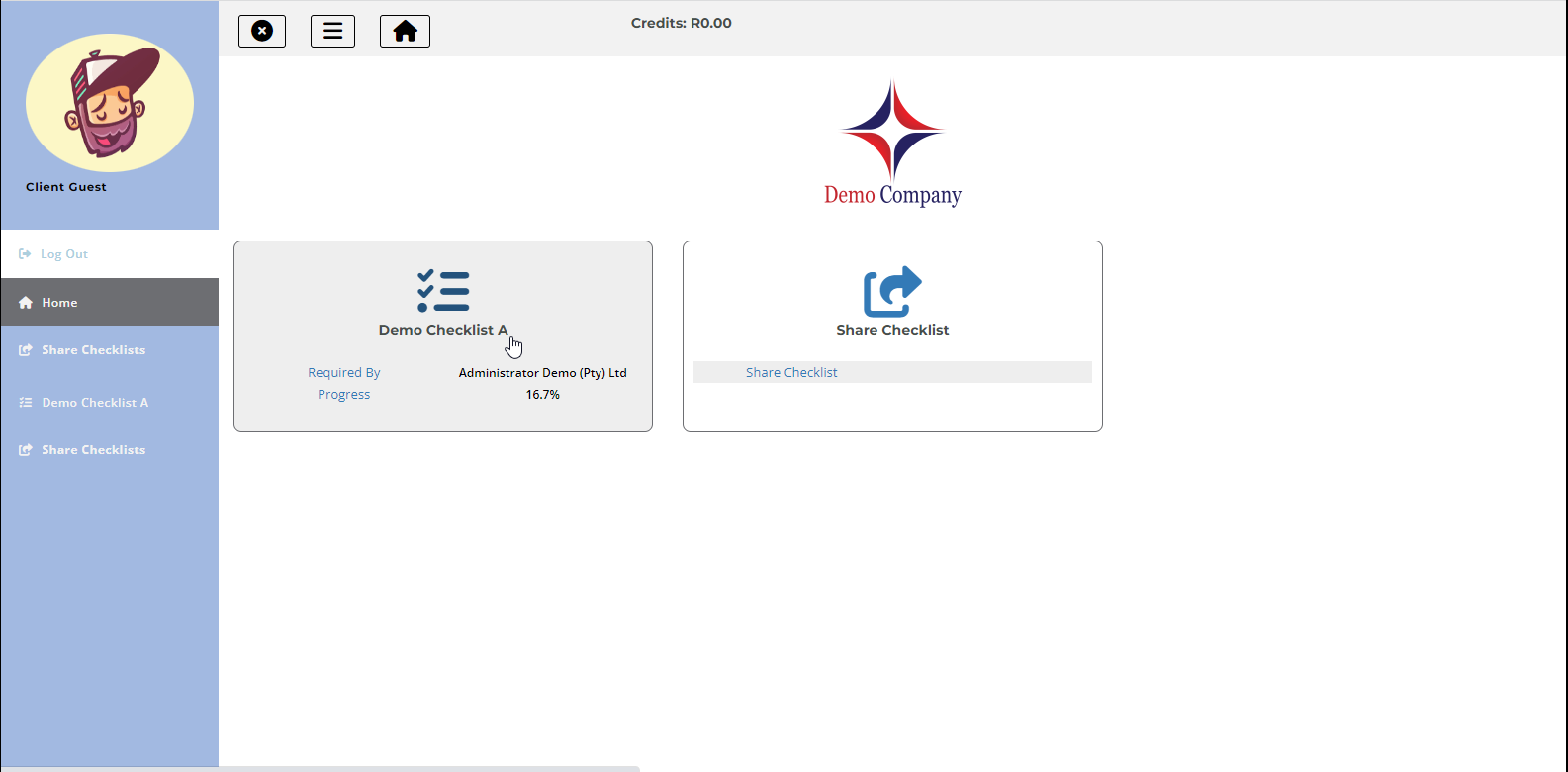
Task: Click the Share Checklist link row
Action: pyautogui.click(x=791, y=372)
